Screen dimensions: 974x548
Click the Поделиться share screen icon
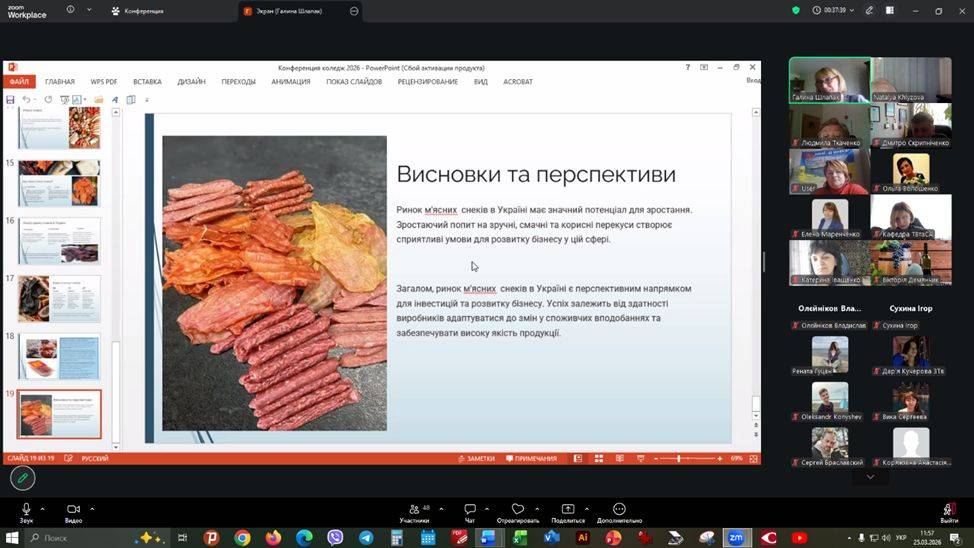567,510
